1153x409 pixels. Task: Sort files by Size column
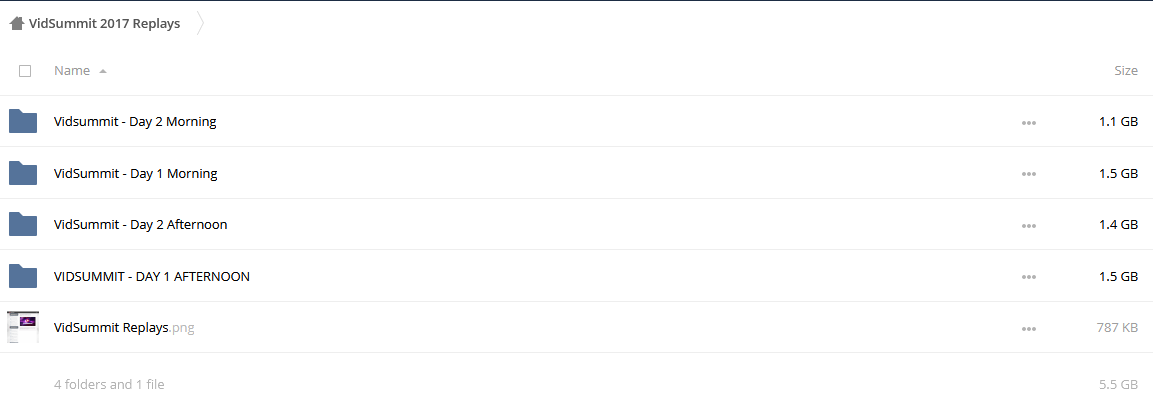click(1126, 71)
